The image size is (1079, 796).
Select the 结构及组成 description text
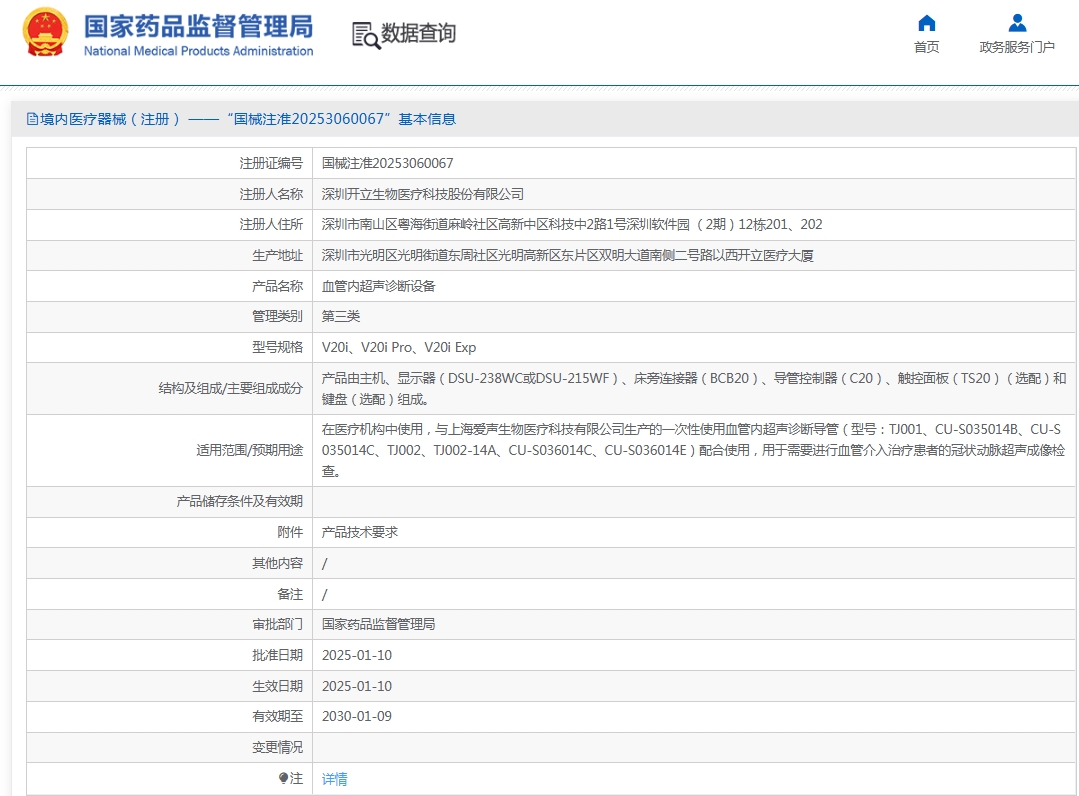click(x=694, y=389)
